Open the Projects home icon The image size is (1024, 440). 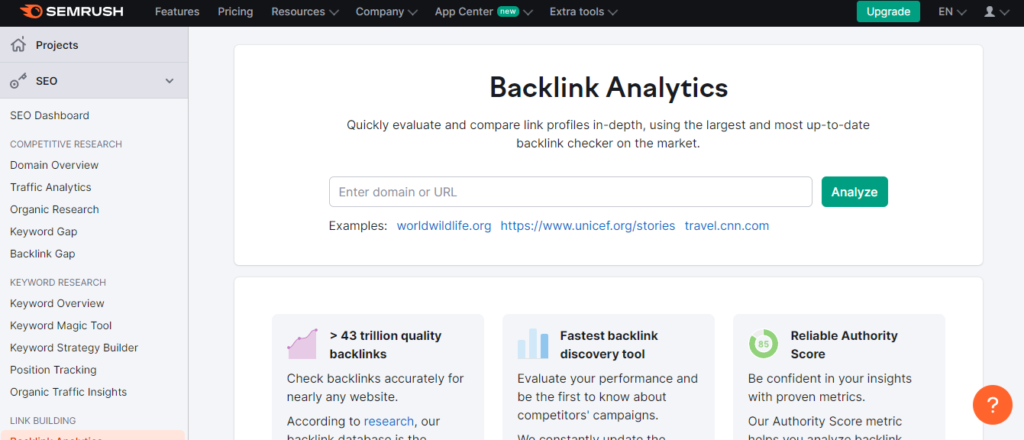click(18, 45)
